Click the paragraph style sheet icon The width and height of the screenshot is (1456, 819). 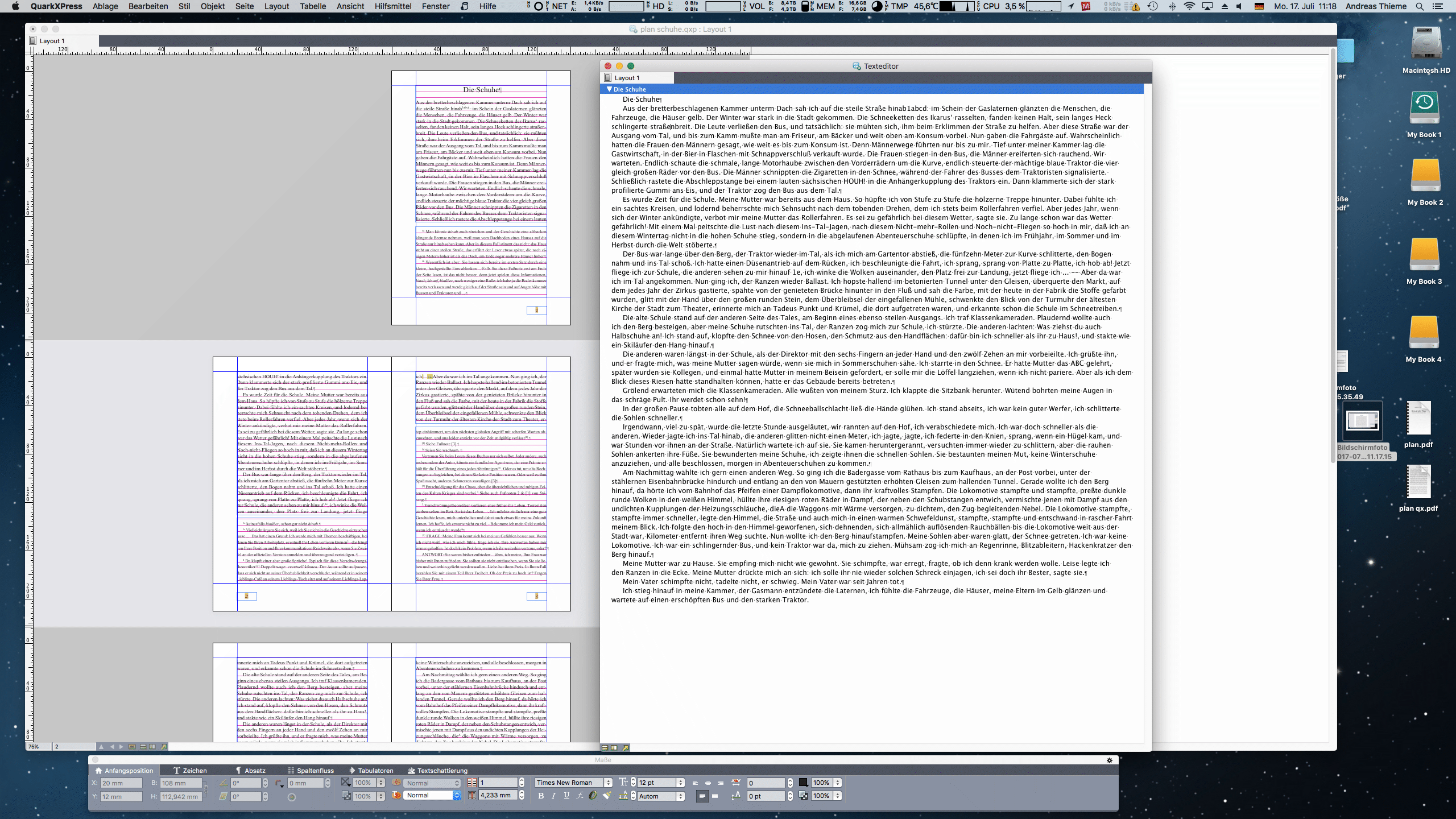396,783
